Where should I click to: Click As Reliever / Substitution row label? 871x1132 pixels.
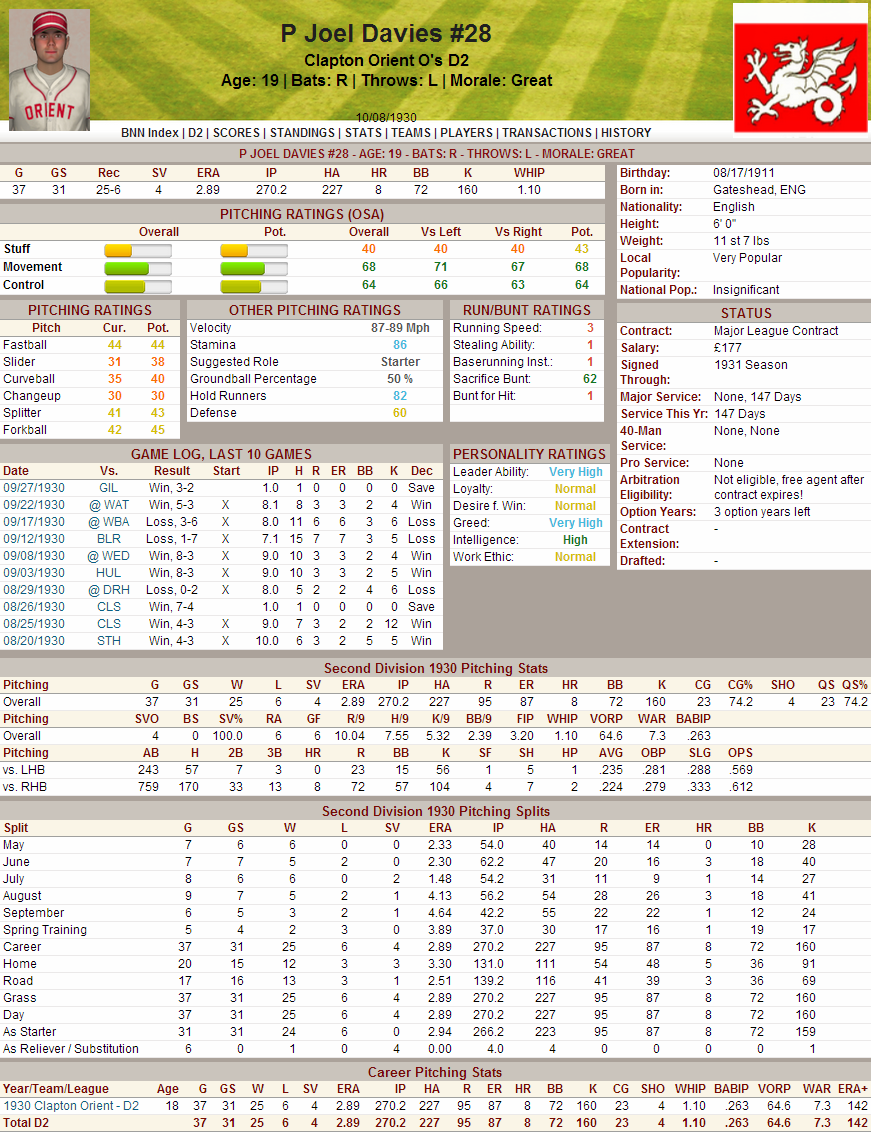[x=71, y=1049]
